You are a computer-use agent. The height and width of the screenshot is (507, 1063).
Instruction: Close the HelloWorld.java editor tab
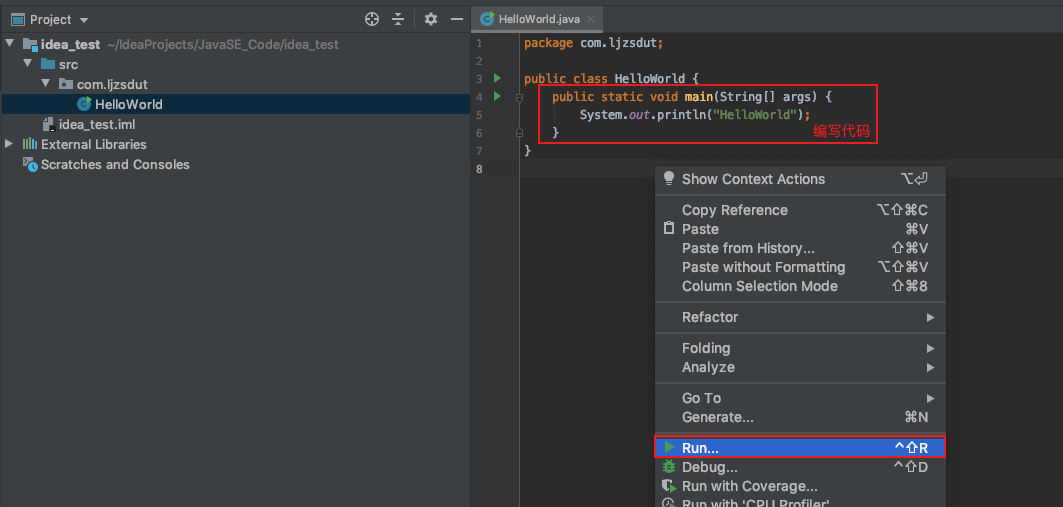click(x=592, y=19)
